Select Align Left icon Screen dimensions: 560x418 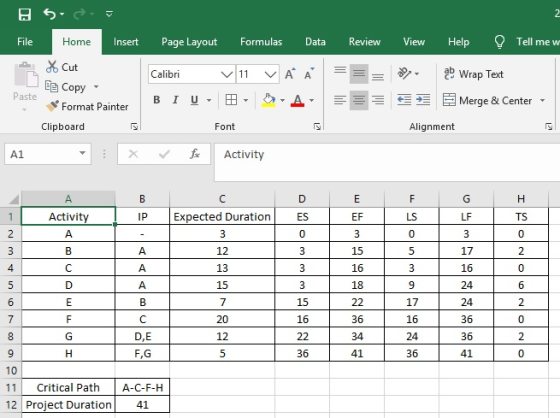coord(340,100)
